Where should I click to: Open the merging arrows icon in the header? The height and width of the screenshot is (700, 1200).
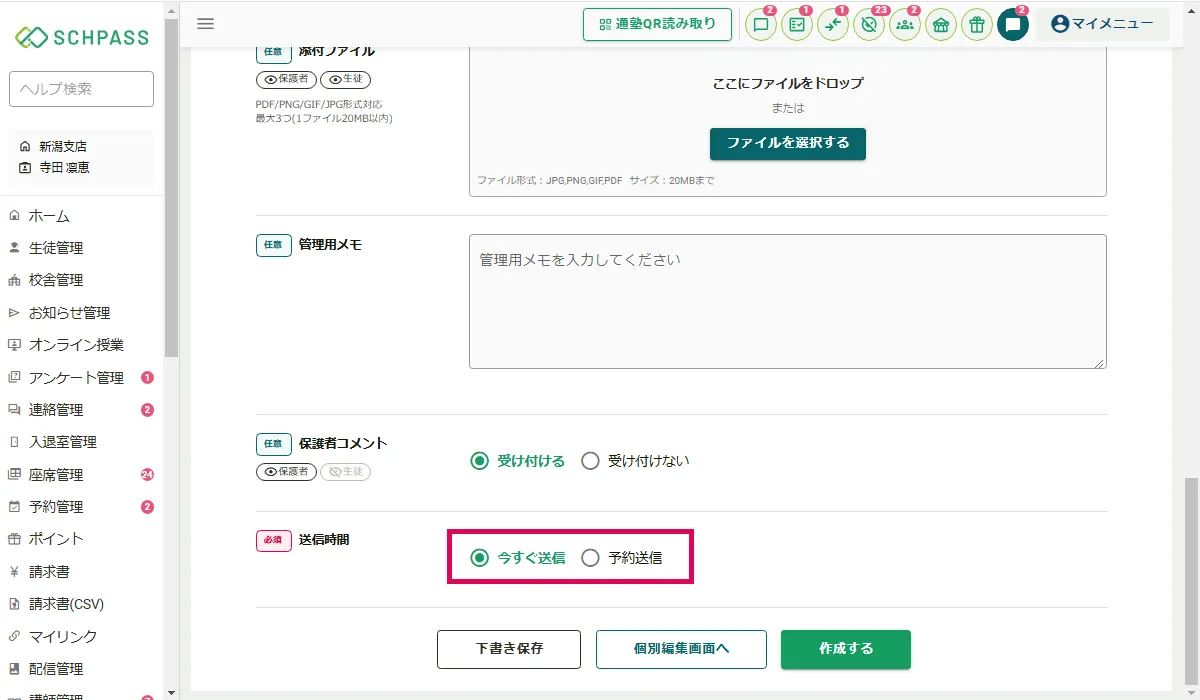[x=833, y=25]
